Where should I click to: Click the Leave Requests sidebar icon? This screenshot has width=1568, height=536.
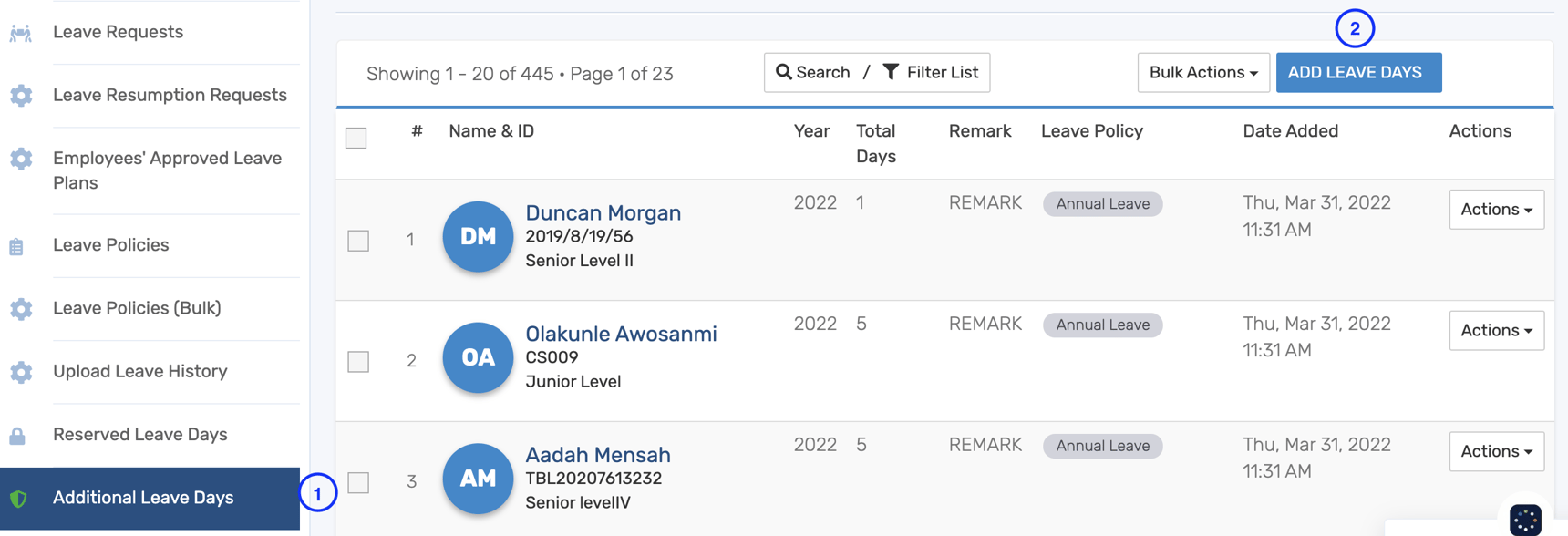pyautogui.click(x=20, y=34)
